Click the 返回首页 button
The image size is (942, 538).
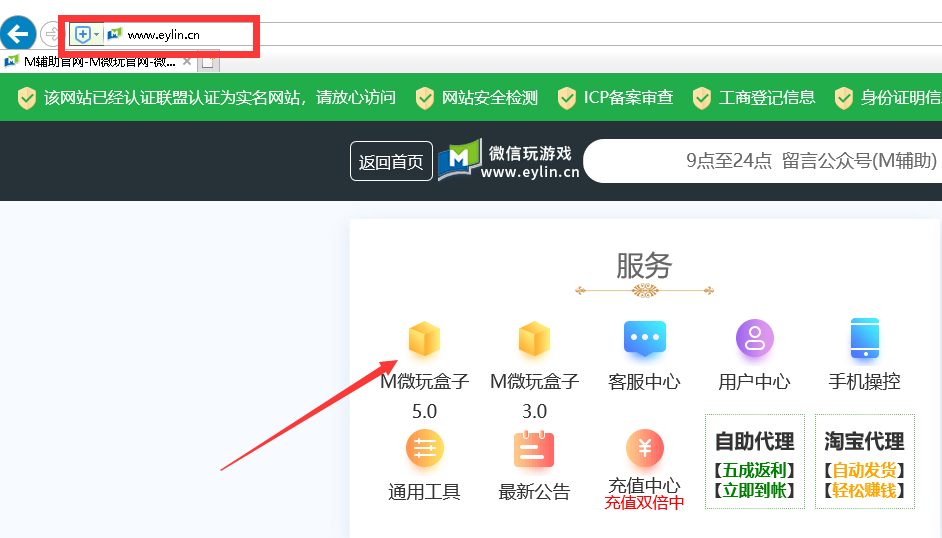click(391, 162)
